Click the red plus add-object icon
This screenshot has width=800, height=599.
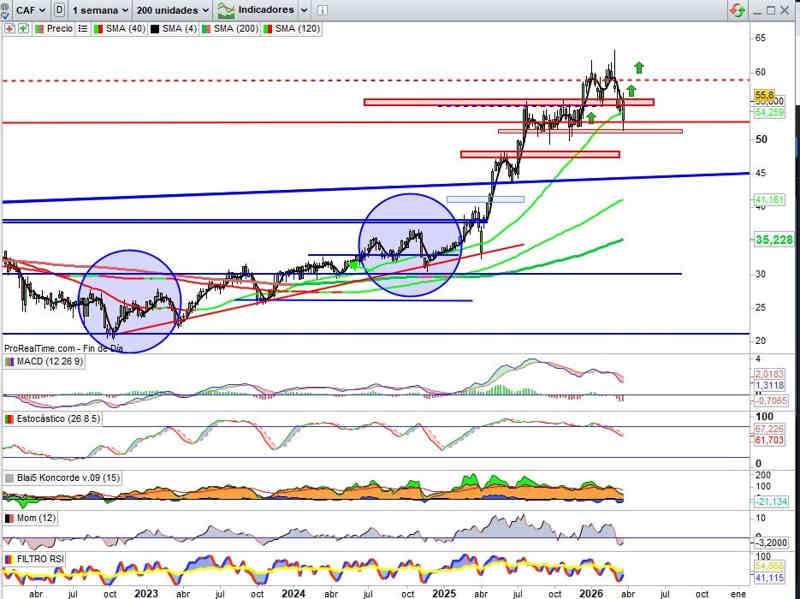[9, 29]
